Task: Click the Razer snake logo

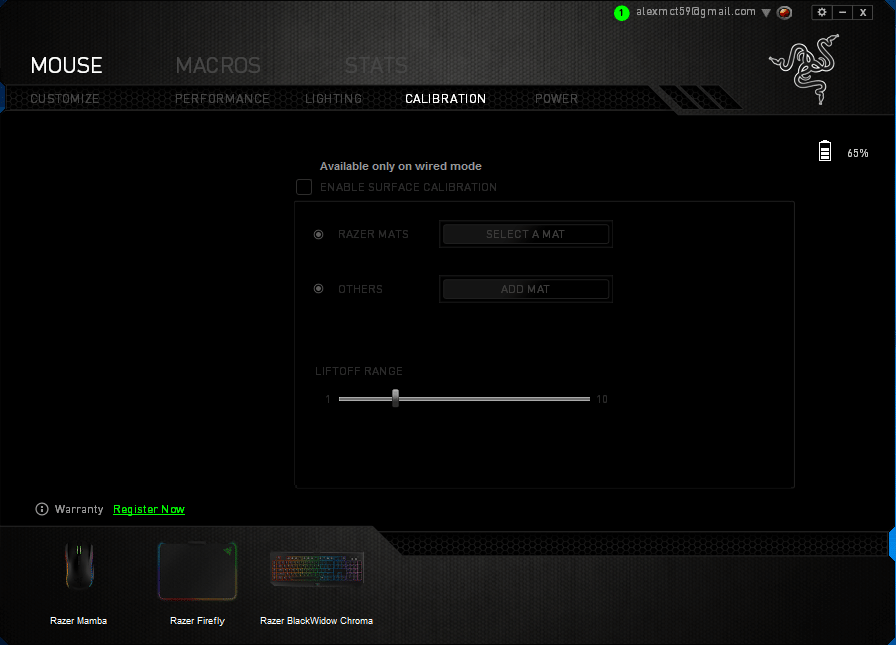Action: 805,69
